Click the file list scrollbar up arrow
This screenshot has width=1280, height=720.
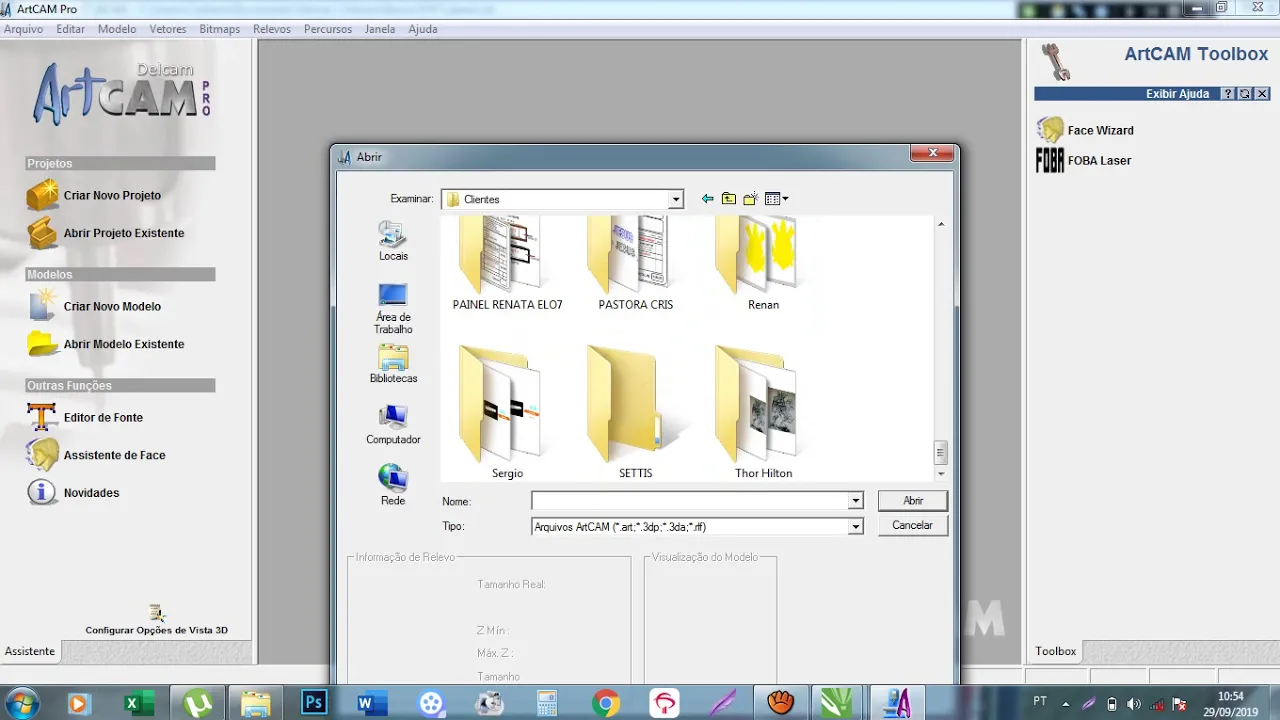pyautogui.click(x=940, y=224)
